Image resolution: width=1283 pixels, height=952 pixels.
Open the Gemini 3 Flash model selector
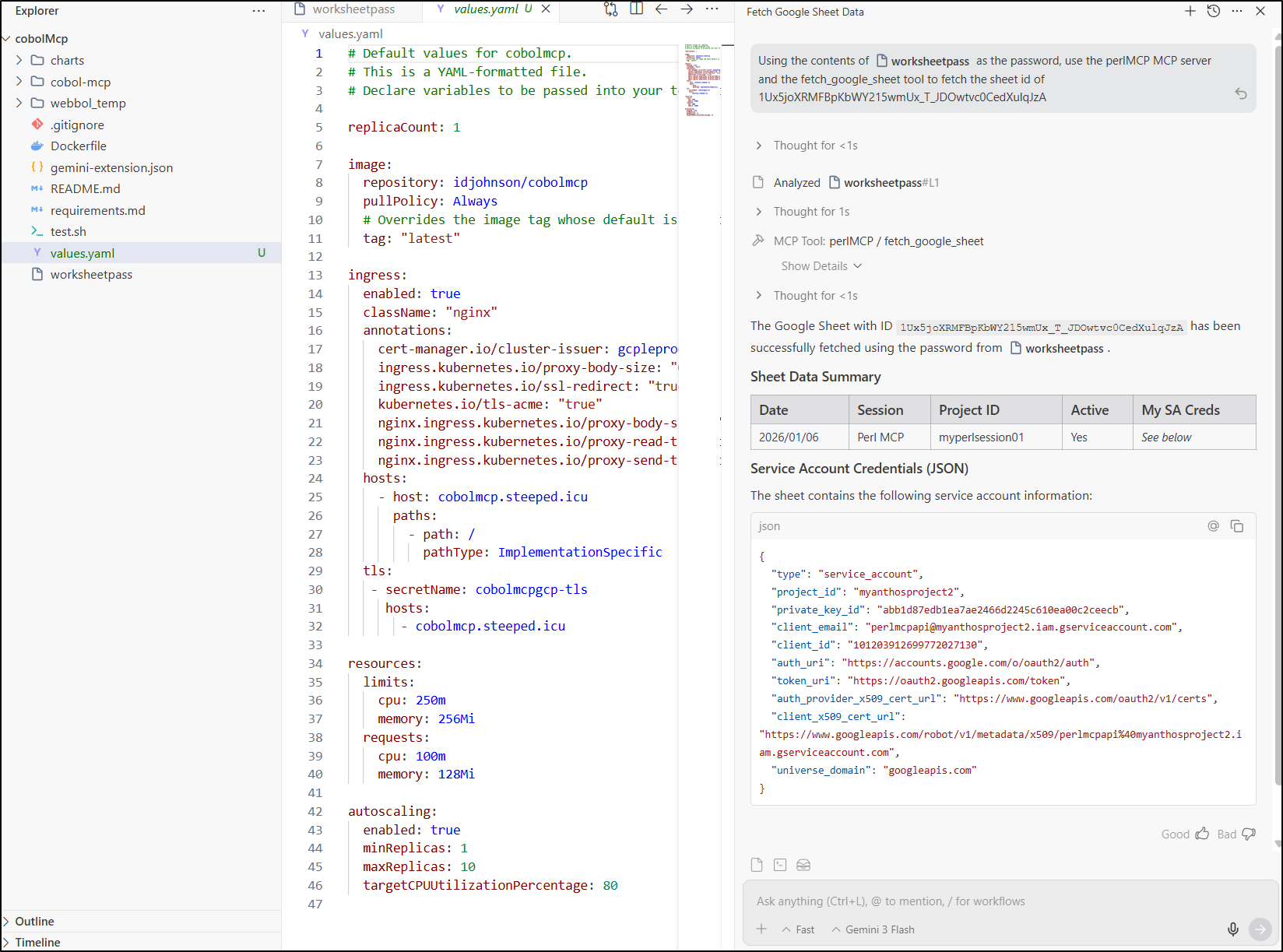[873, 929]
